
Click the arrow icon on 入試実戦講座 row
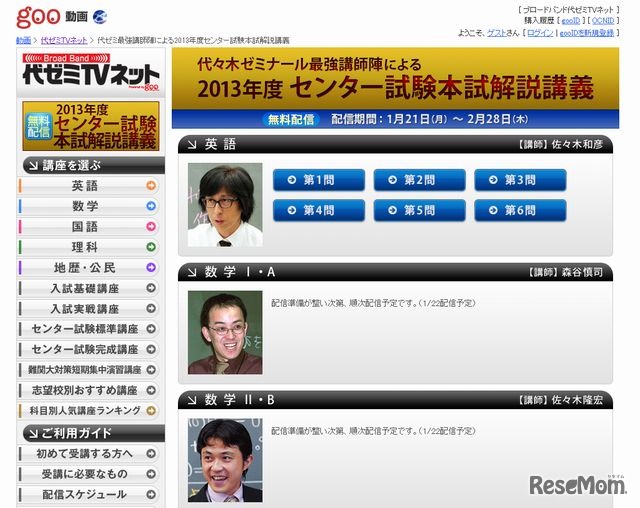click(x=151, y=308)
